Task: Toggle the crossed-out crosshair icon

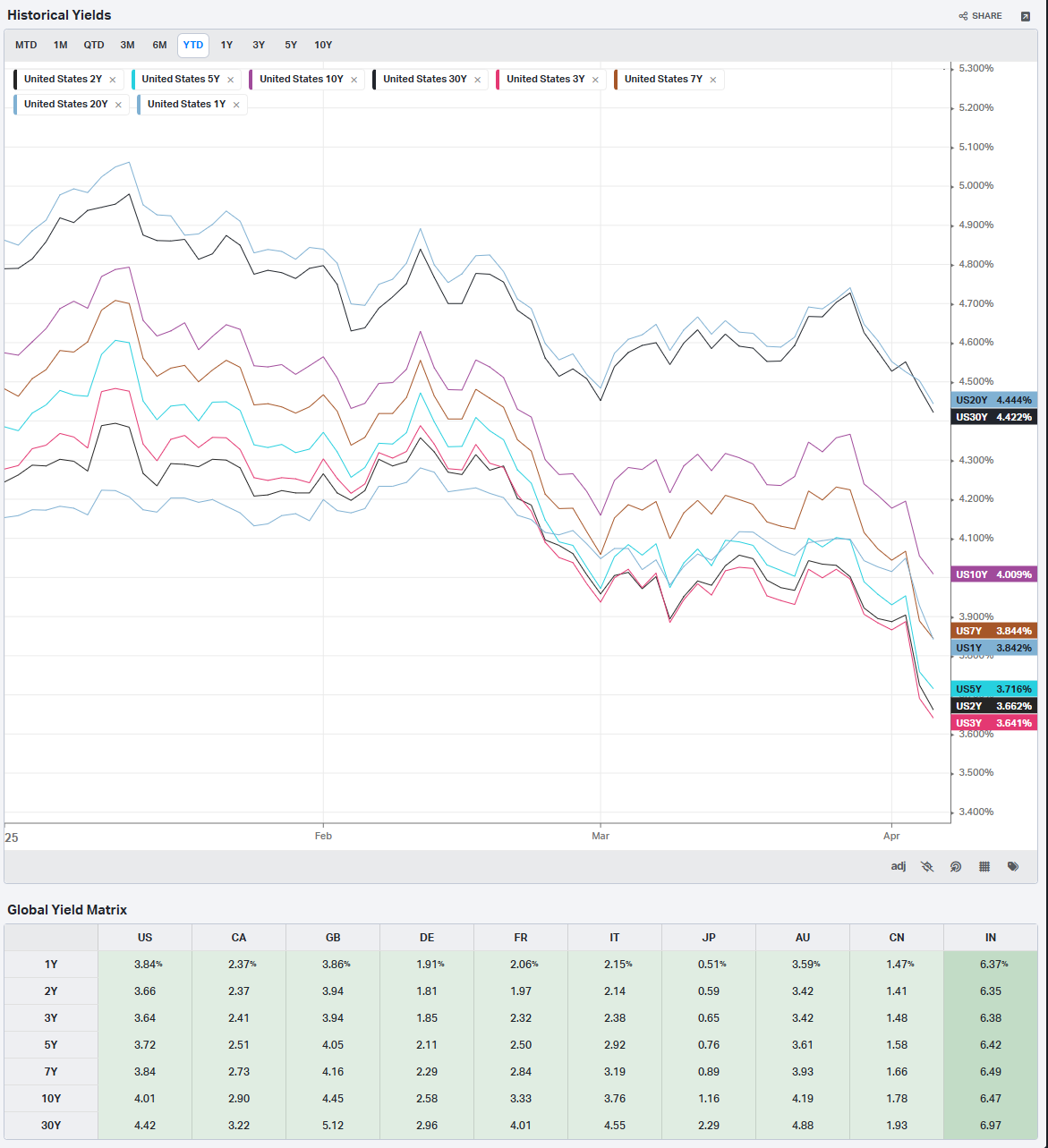Action: pyautogui.click(x=927, y=866)
